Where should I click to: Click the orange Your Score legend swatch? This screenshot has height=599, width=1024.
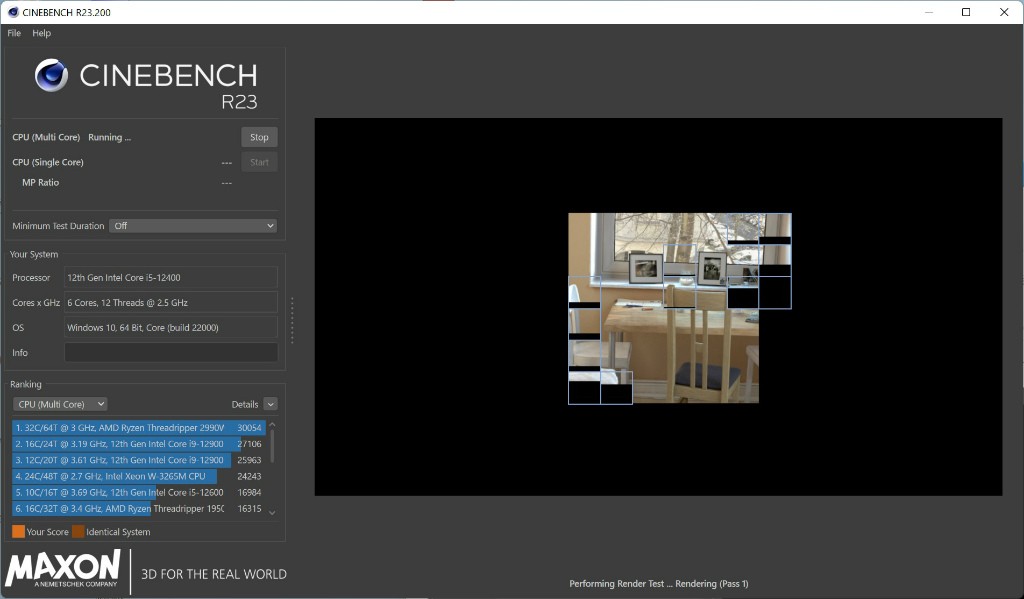[18, 532]
